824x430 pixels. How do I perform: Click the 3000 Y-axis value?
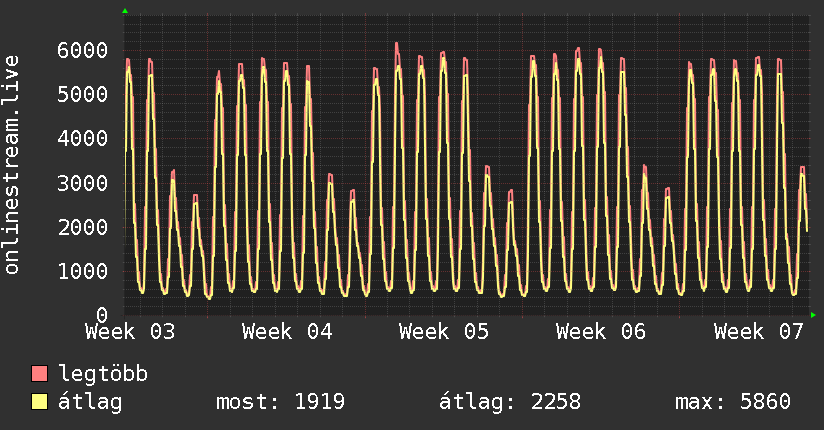tap(83, 183)
